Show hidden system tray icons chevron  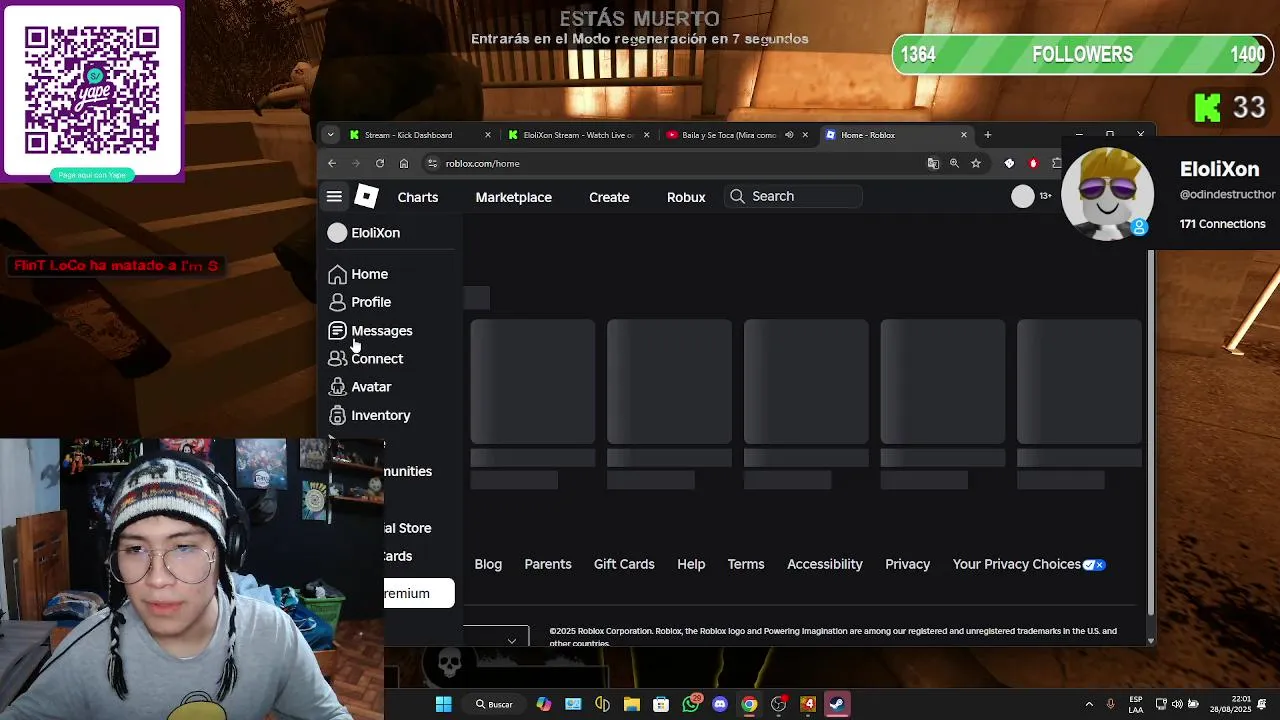pyautogui.click(x=1089, y=704)
